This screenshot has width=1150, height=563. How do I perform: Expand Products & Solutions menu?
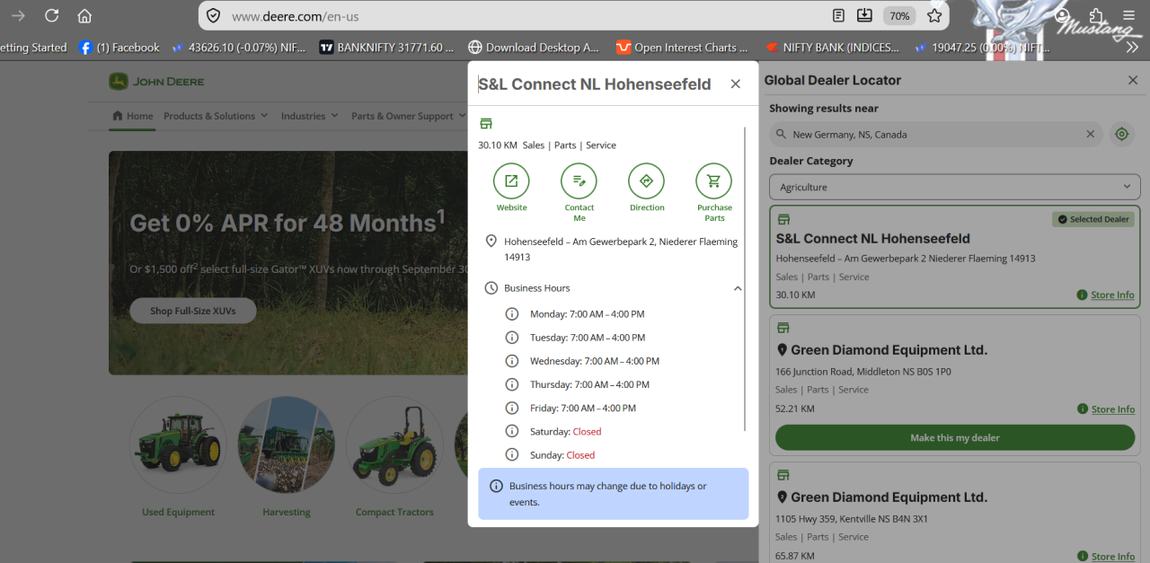point(216,116)
